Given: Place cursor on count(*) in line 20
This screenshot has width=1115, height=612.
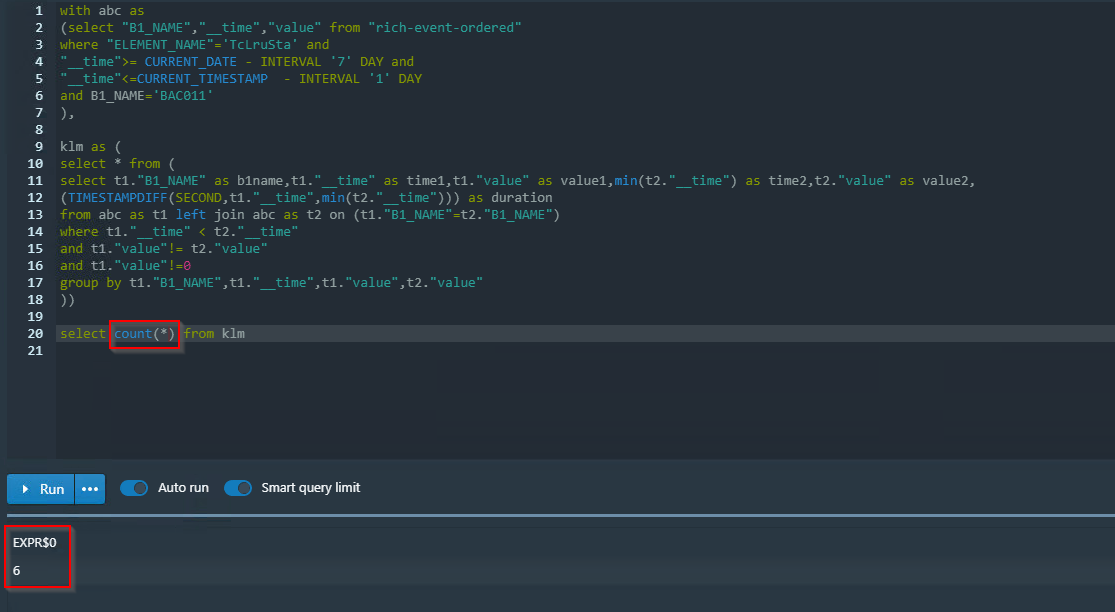Looking at the screenshot, I should coord(144,334).
